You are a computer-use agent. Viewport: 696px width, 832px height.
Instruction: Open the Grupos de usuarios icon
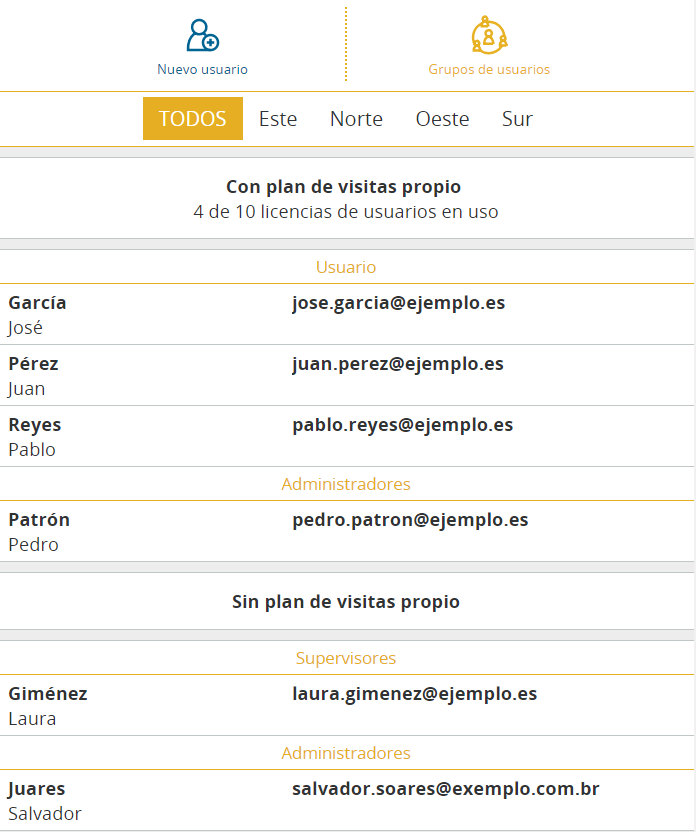tap(489, 35)
